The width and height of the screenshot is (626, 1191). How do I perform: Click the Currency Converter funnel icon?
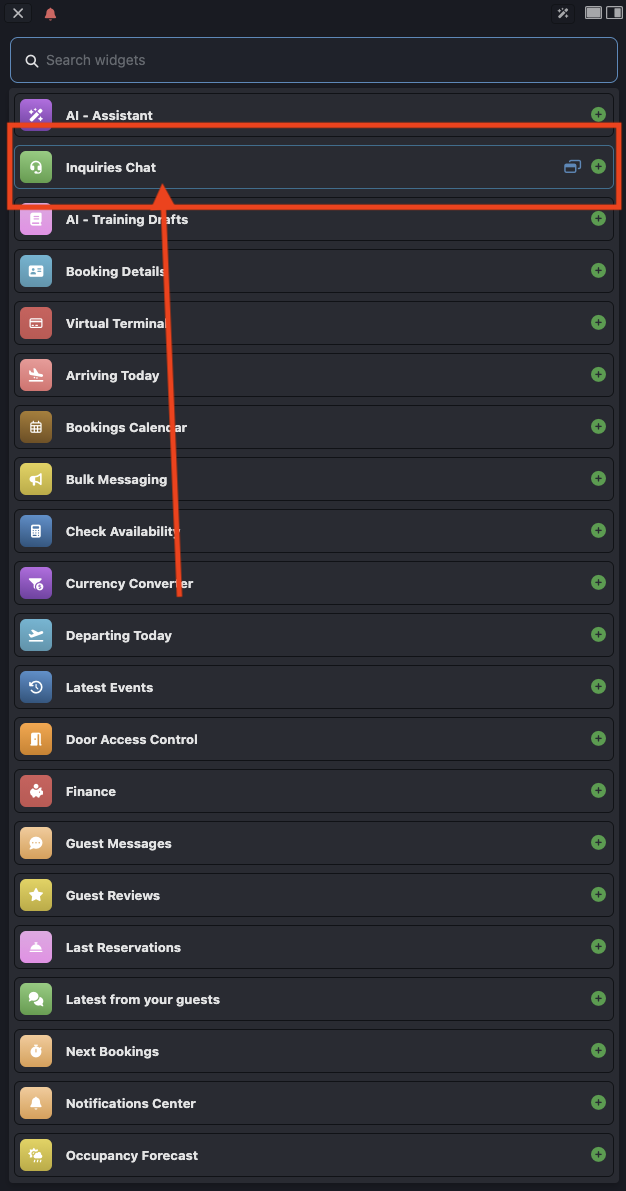(x=36, y=583)
